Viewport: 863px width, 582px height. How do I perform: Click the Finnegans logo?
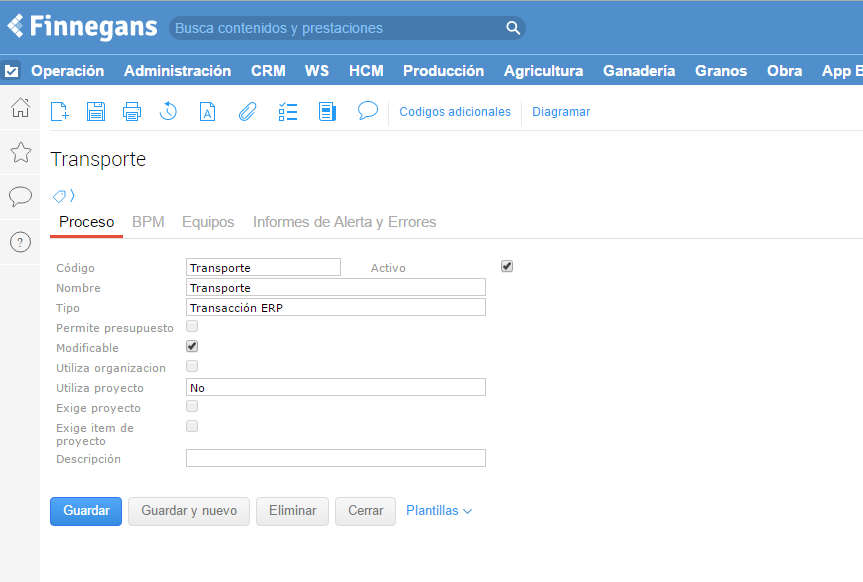point(82,26)
